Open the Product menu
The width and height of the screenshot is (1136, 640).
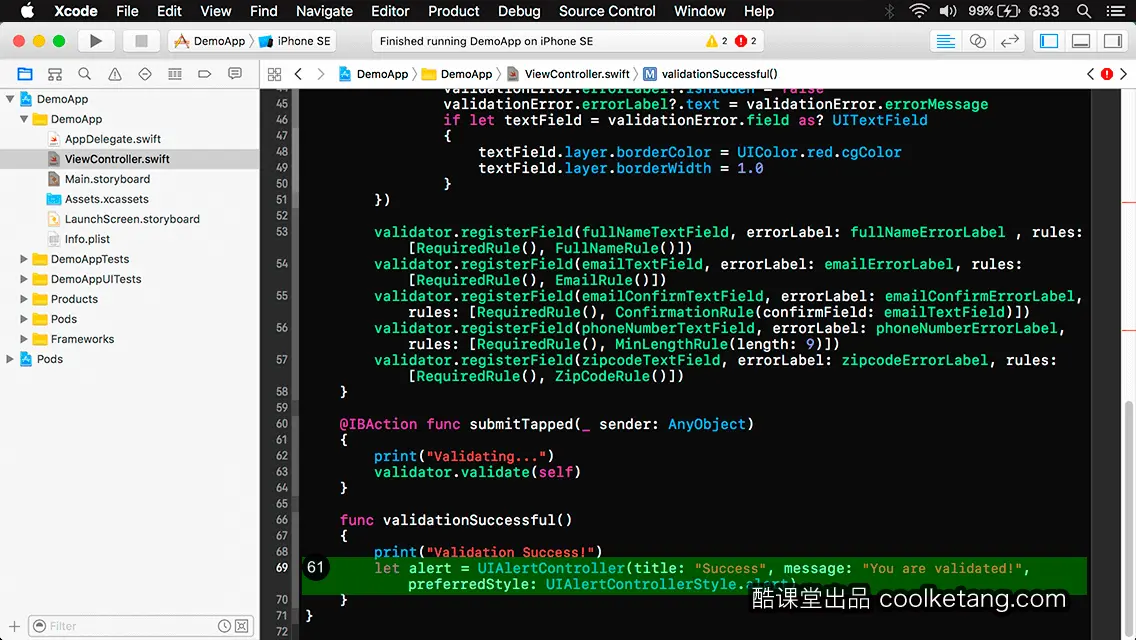[454, 11]
